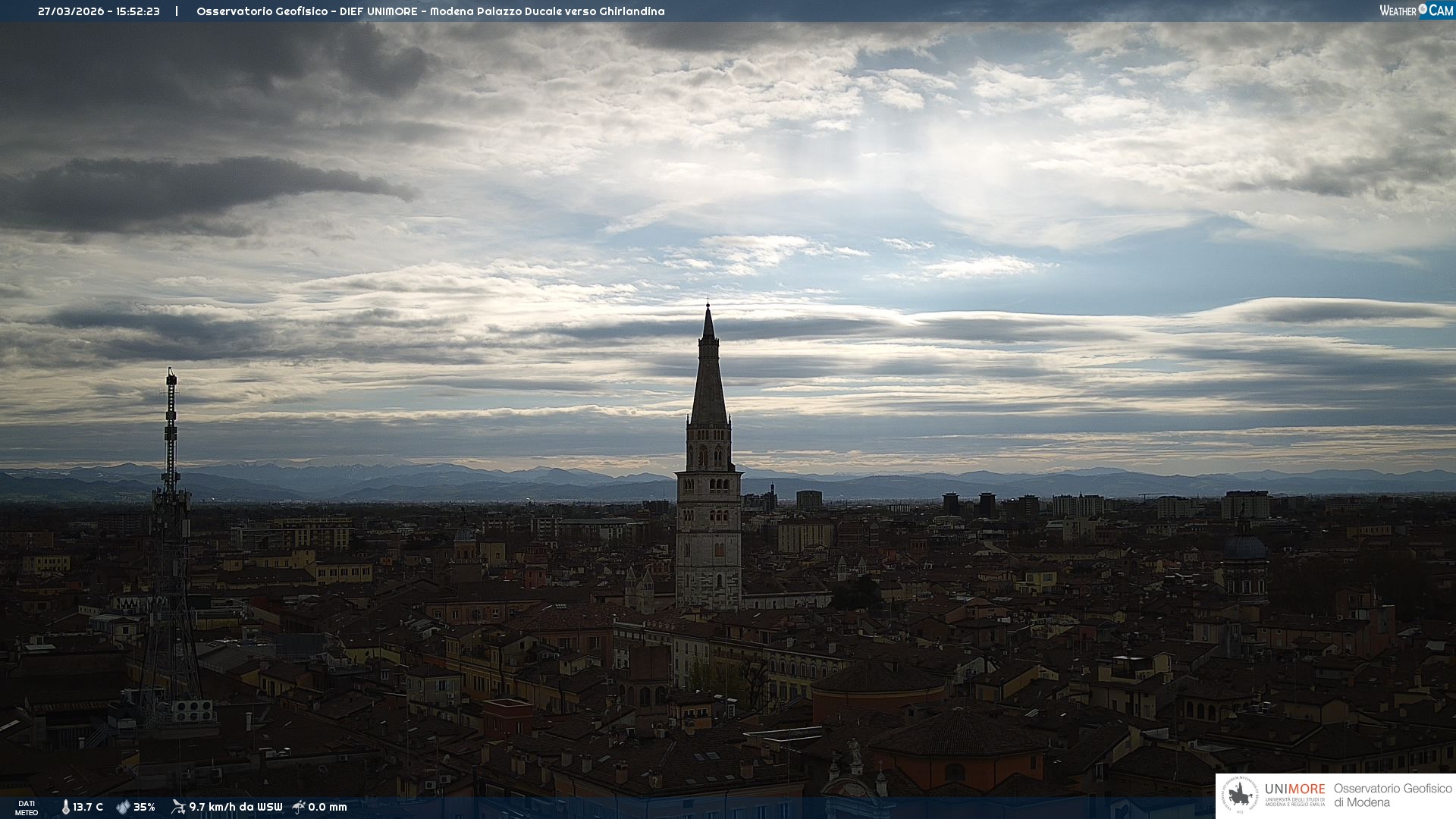Screen dimensions: 1456x819
Task: Click the 9.7 km/h da WSW wind reading
Action: (x=235, y=807)
